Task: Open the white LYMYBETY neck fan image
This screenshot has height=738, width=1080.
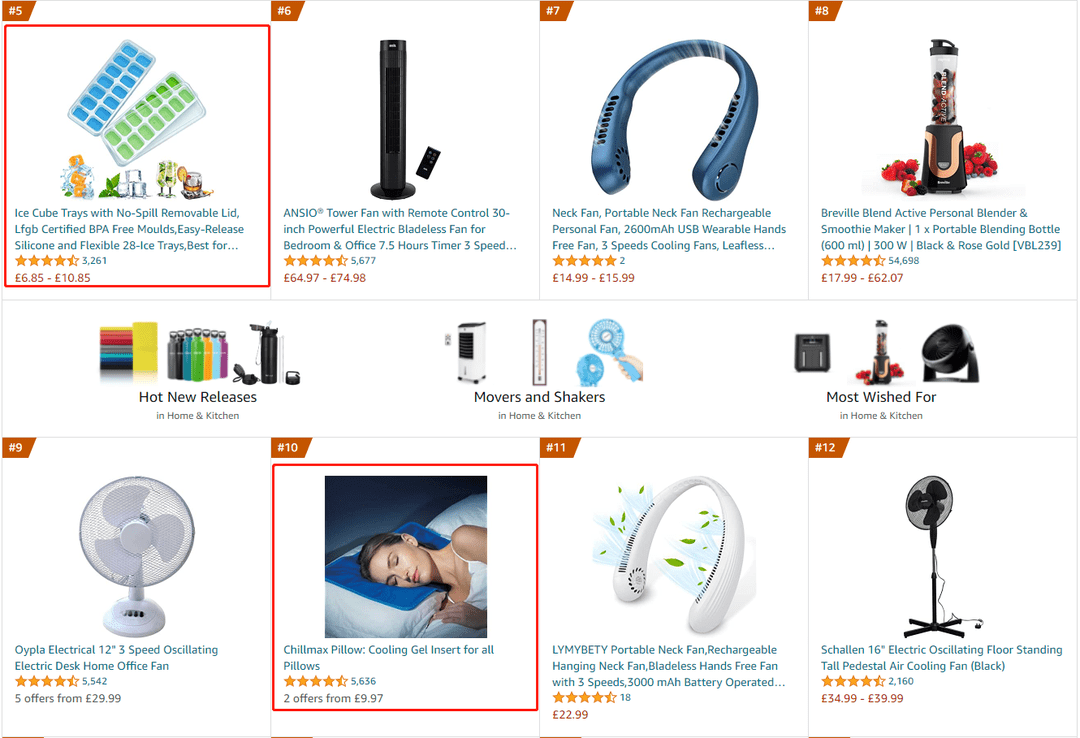Action: pos(674,556)
